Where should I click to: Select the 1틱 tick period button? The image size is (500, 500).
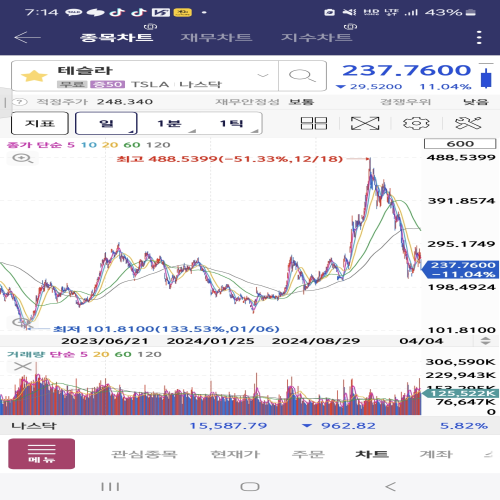[231, 123]
